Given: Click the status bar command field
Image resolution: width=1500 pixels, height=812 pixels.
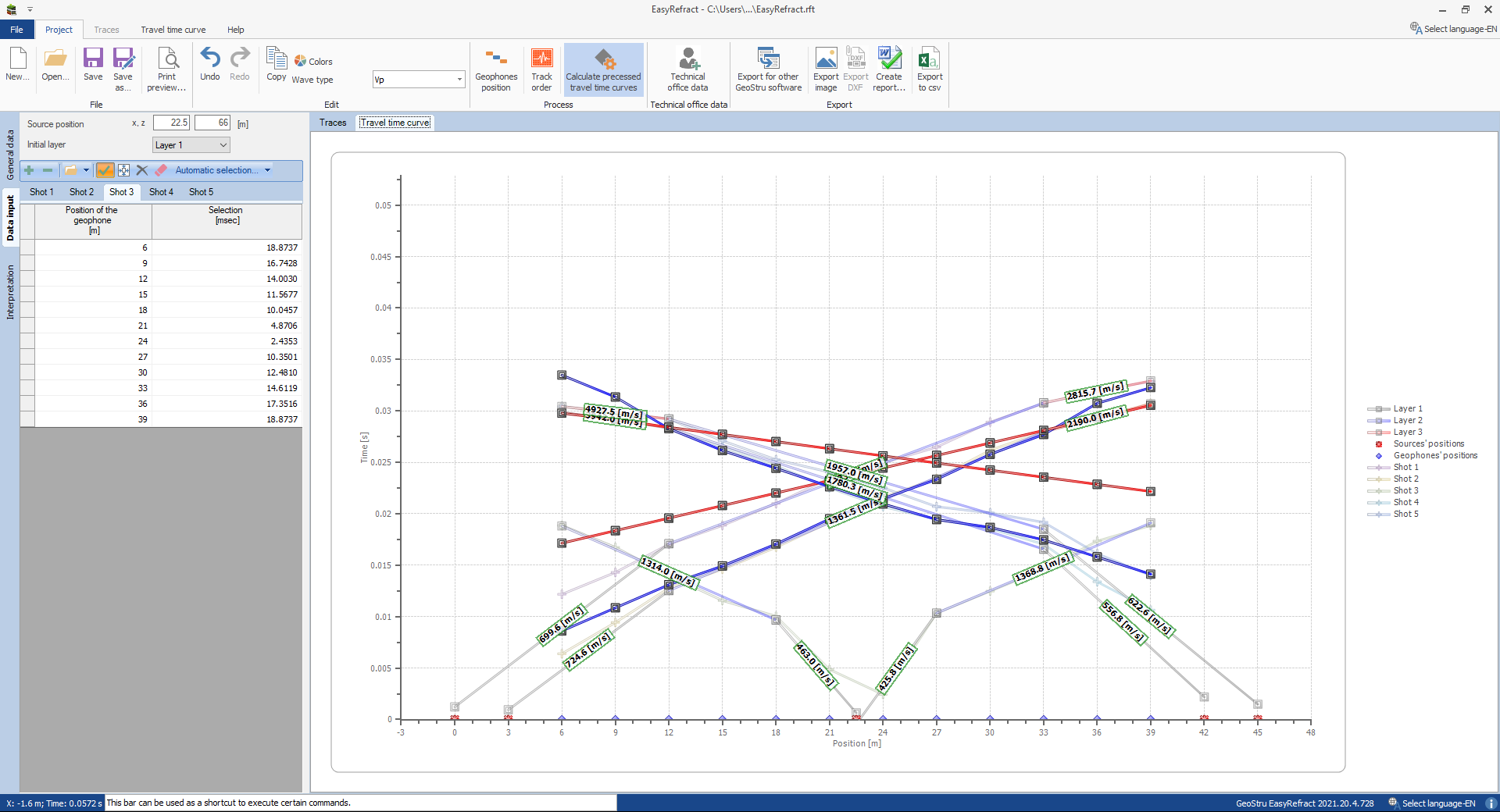Looking at the screenshot, I should click(360, 803).
